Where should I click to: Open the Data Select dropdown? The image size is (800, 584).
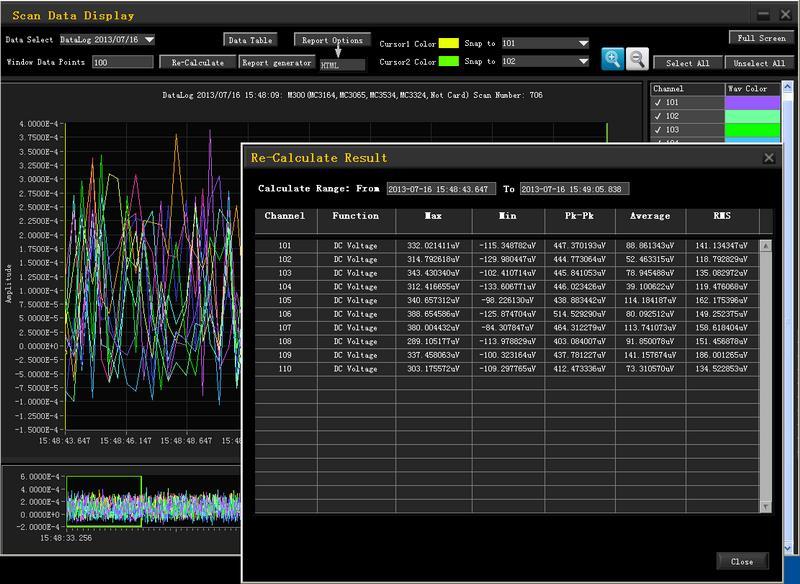pos(149,40)
